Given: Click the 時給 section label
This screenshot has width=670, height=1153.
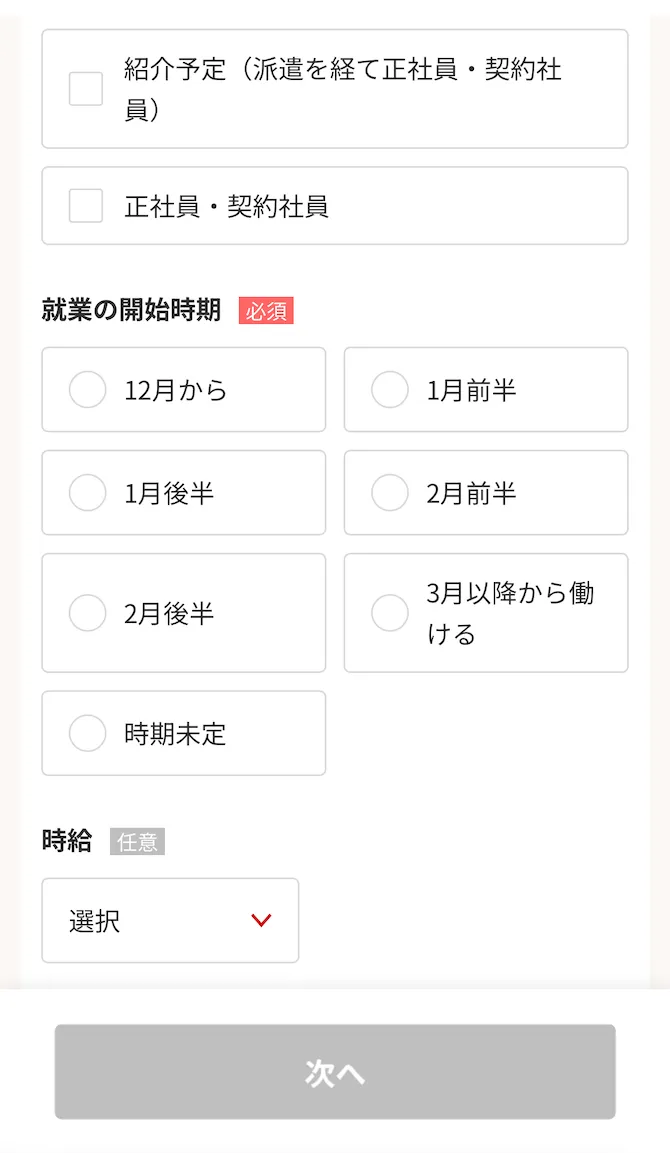Looking at the screenshot, I should (x=65, y=840).
